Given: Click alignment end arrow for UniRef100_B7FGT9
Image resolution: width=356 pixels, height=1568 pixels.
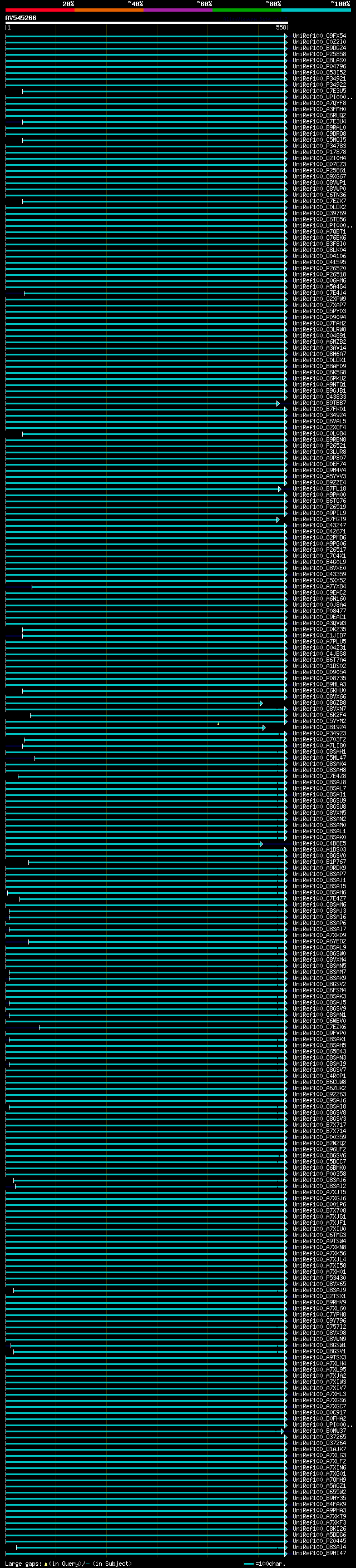Looking at the screenshot, I should (278, 520).
